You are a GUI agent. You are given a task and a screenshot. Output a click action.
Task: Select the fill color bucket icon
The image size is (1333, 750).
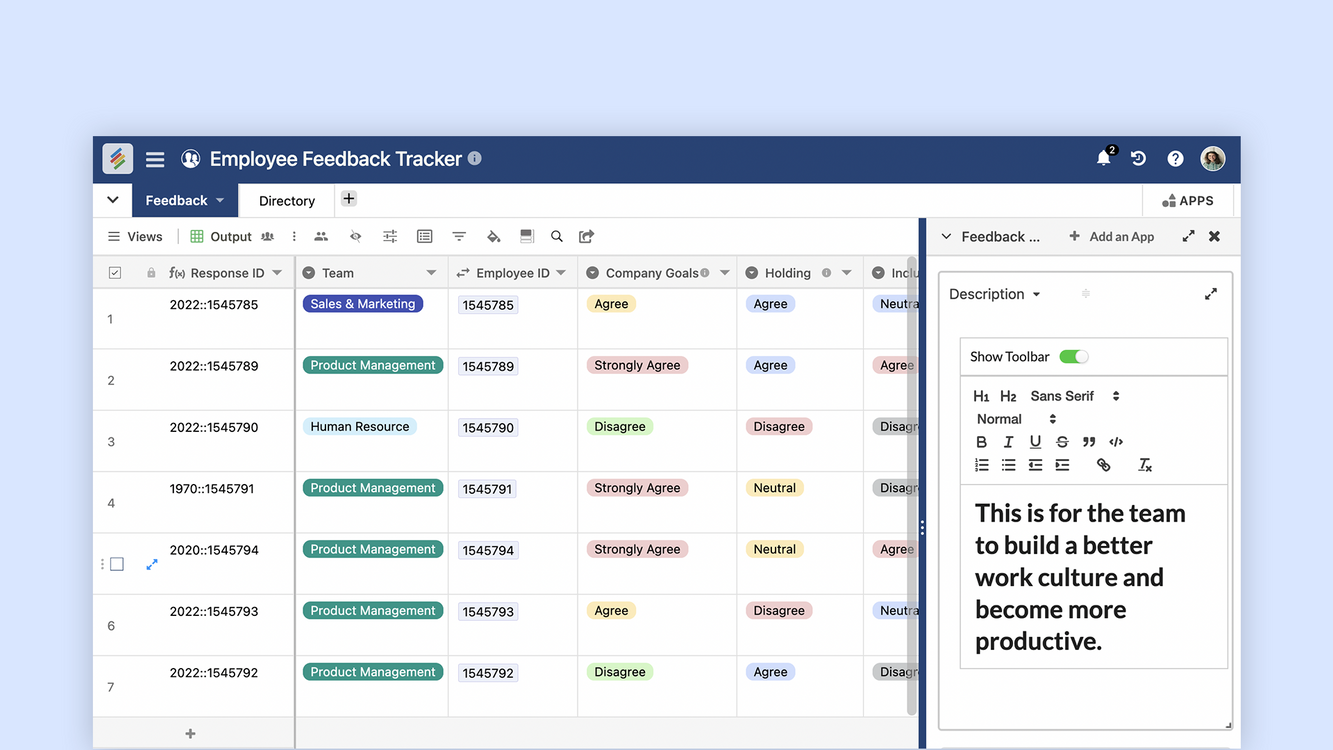point(493,237)
